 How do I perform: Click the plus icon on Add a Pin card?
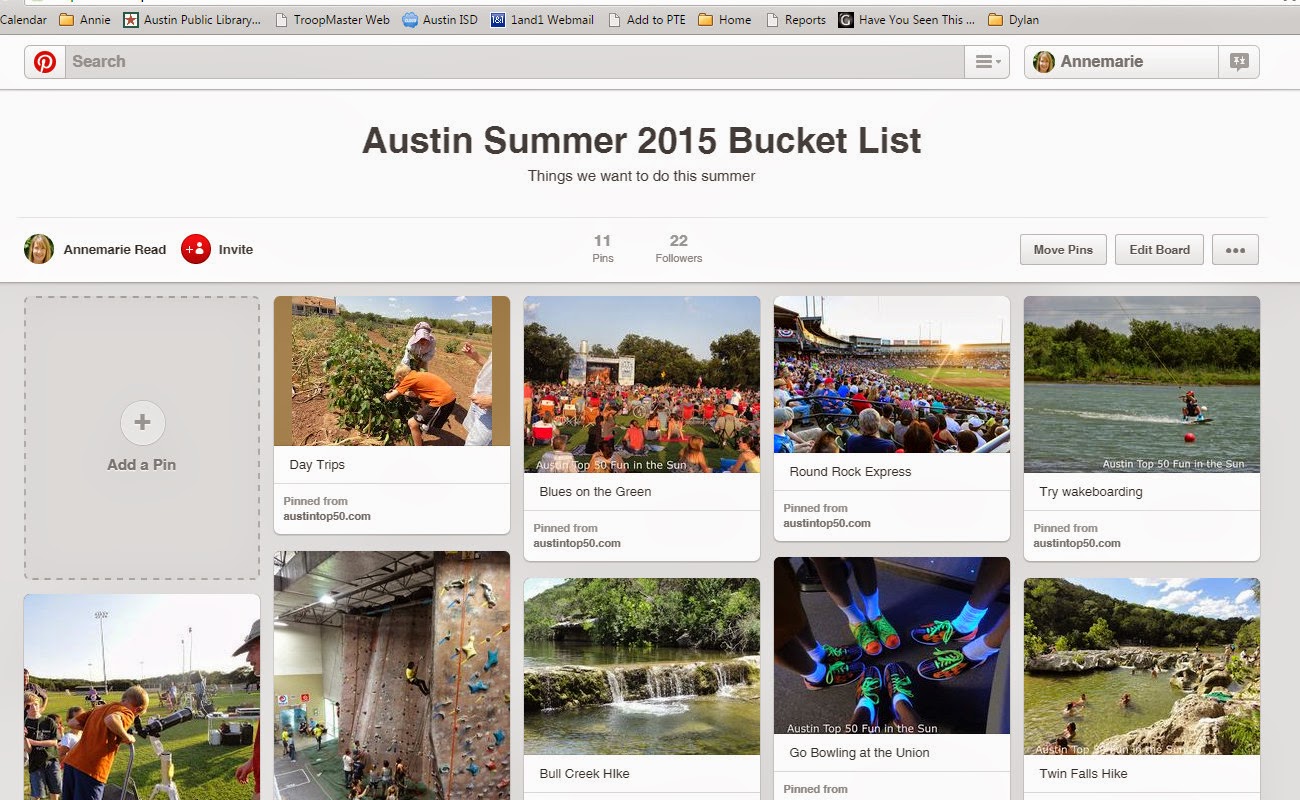(x=142, y=422)
